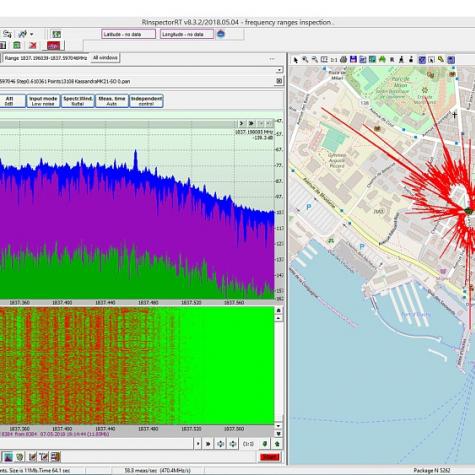Screen dimensions: 475x475
Task: Click spectrum scroll right single arrow
Action: (x=242, y=124)
